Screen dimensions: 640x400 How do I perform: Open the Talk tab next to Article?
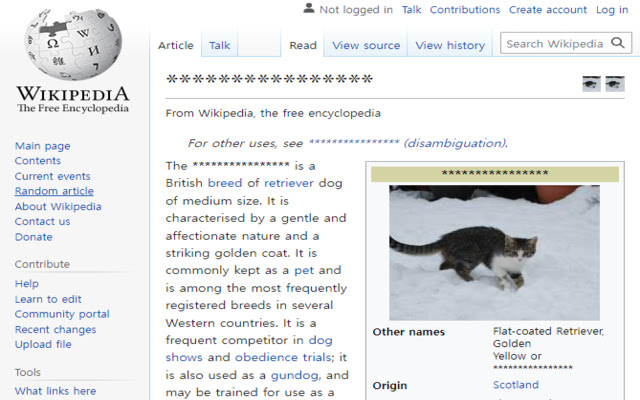click(x=220, y=45)
